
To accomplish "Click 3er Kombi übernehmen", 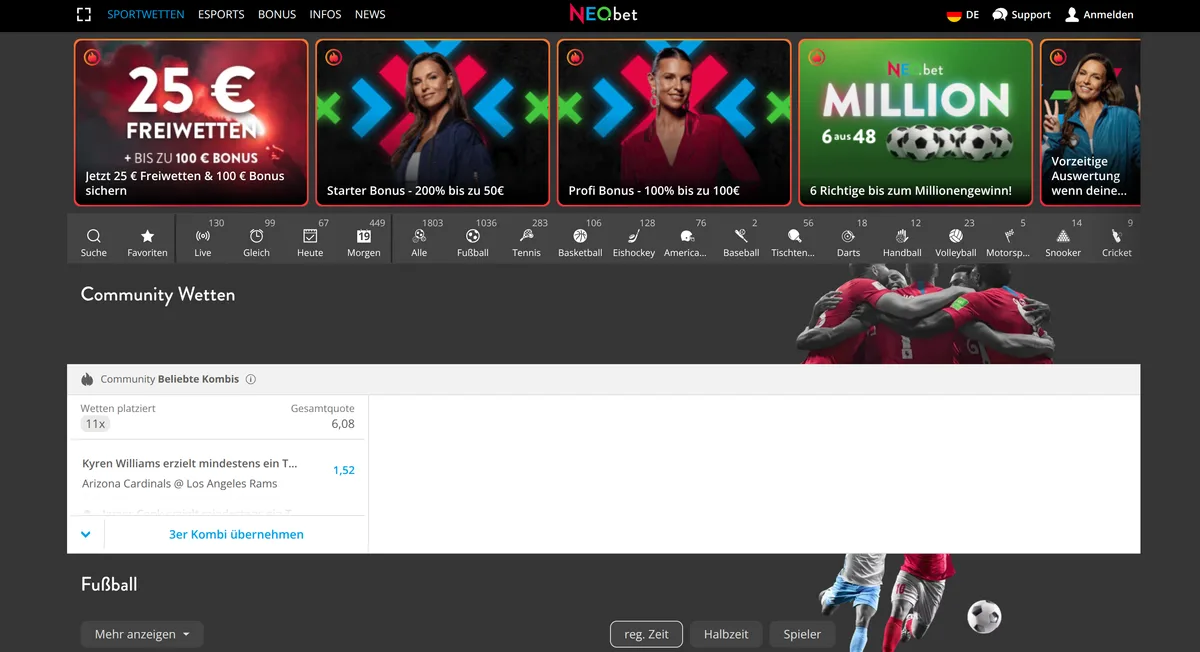I will coord(236,534).
